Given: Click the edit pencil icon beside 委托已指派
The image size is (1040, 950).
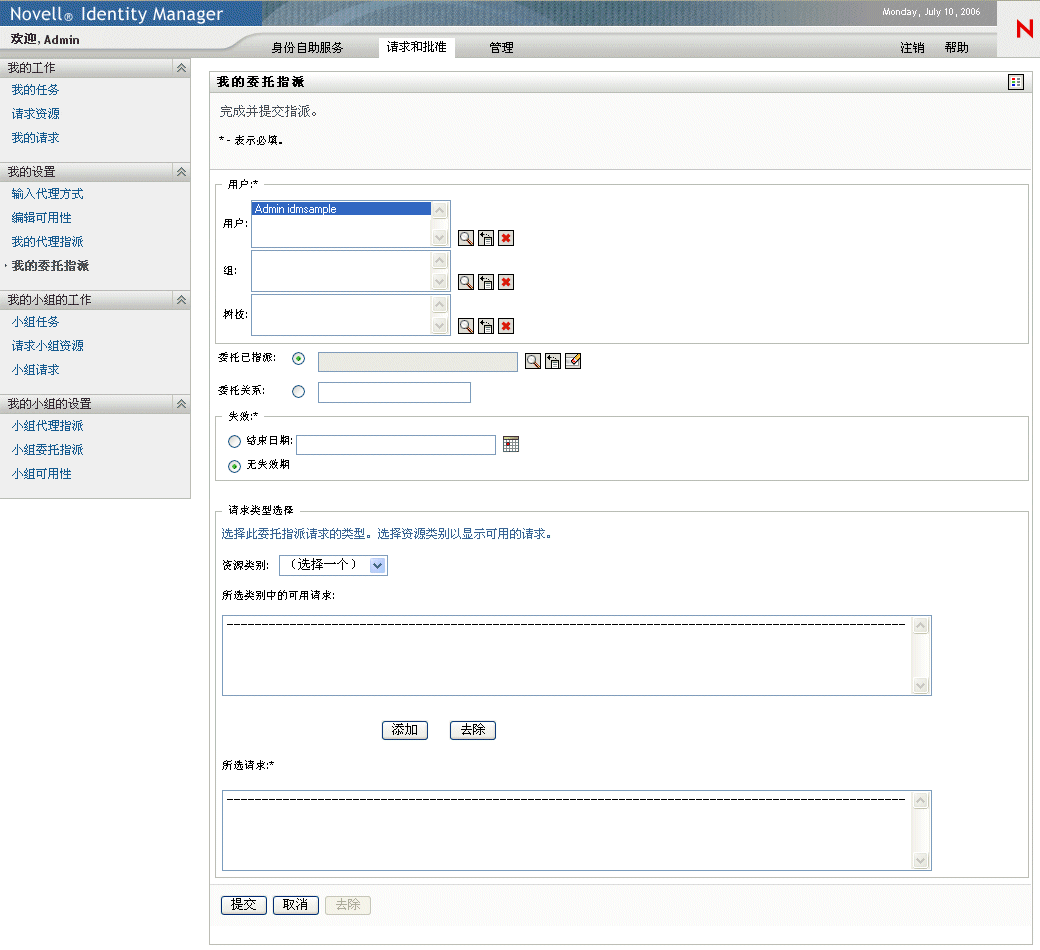Looking at the screenshot, I should (573, 361).
